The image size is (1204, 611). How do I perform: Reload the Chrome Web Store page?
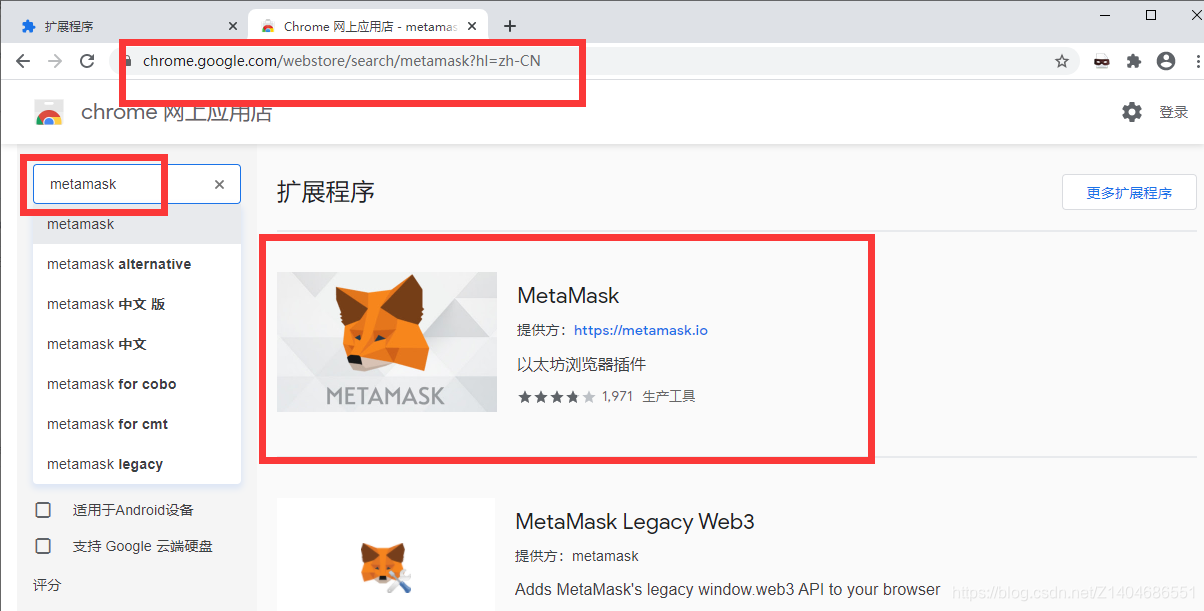(87, 61)
